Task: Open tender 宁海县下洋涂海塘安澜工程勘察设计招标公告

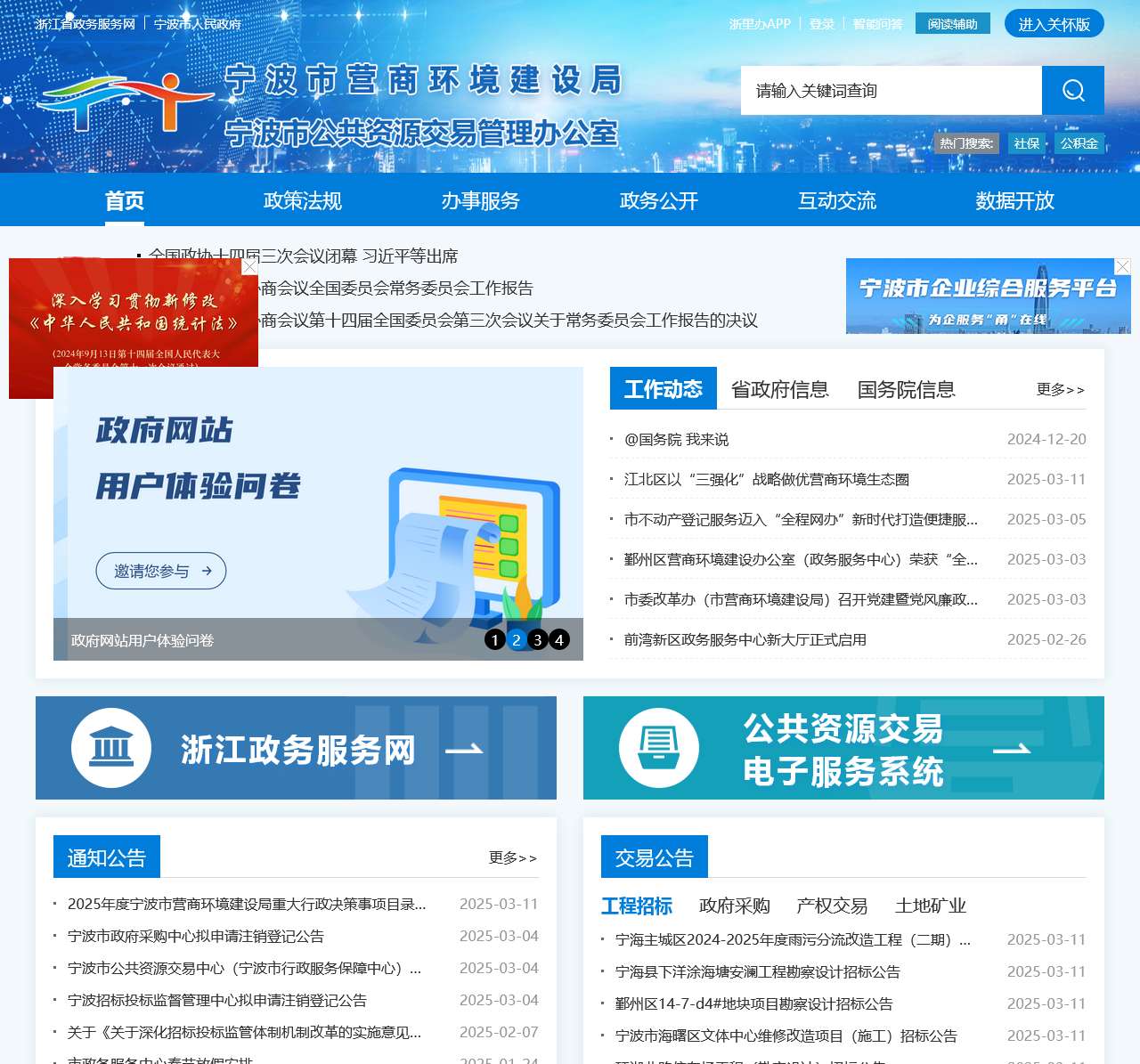Action: [758, 971]
